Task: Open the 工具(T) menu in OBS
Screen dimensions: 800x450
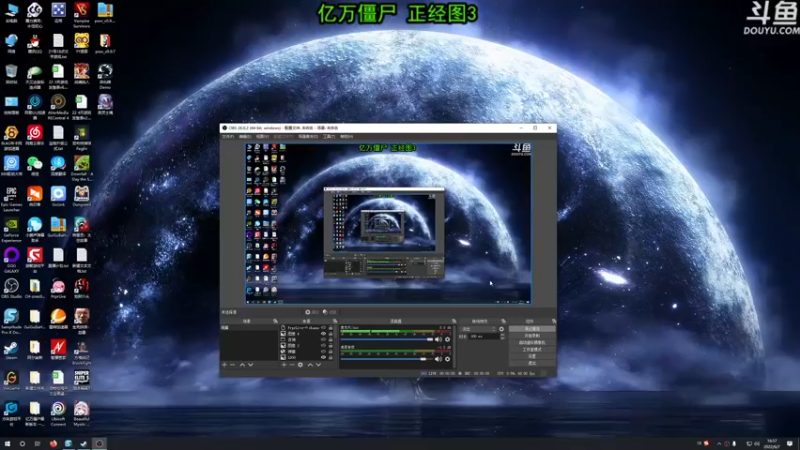Action: (x=329, y=136)
